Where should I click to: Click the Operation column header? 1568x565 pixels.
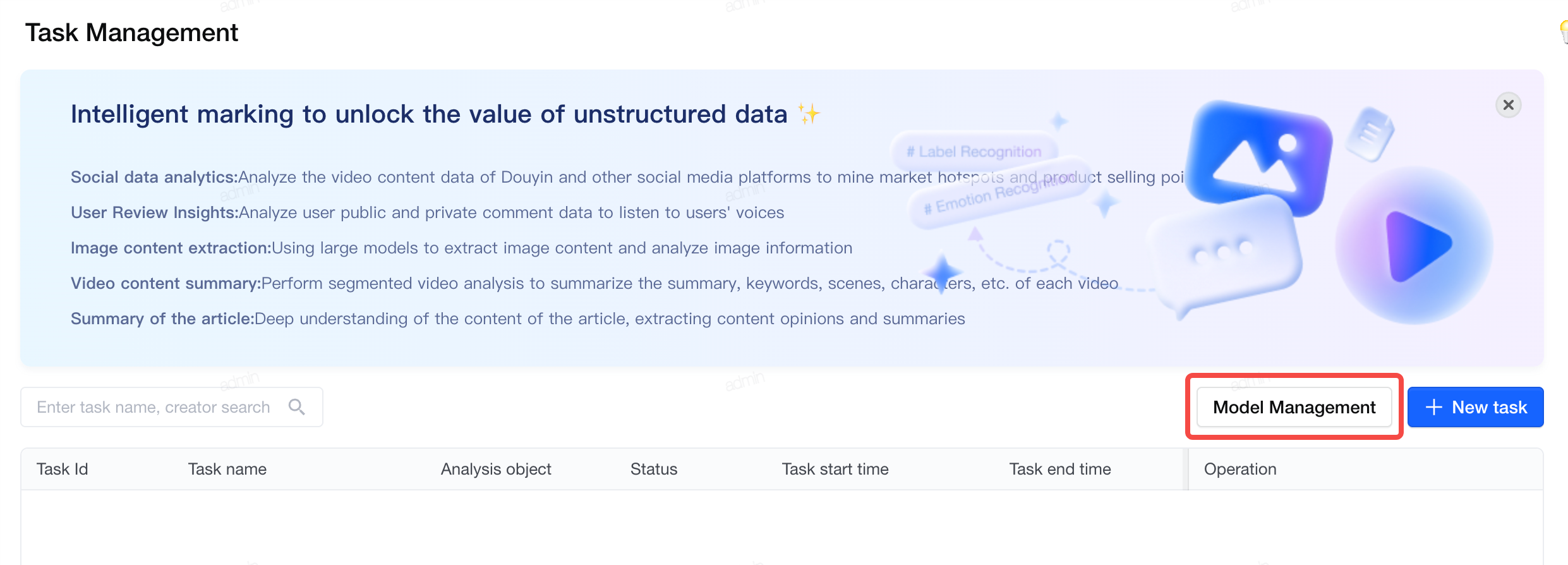tap(1240, 469)
